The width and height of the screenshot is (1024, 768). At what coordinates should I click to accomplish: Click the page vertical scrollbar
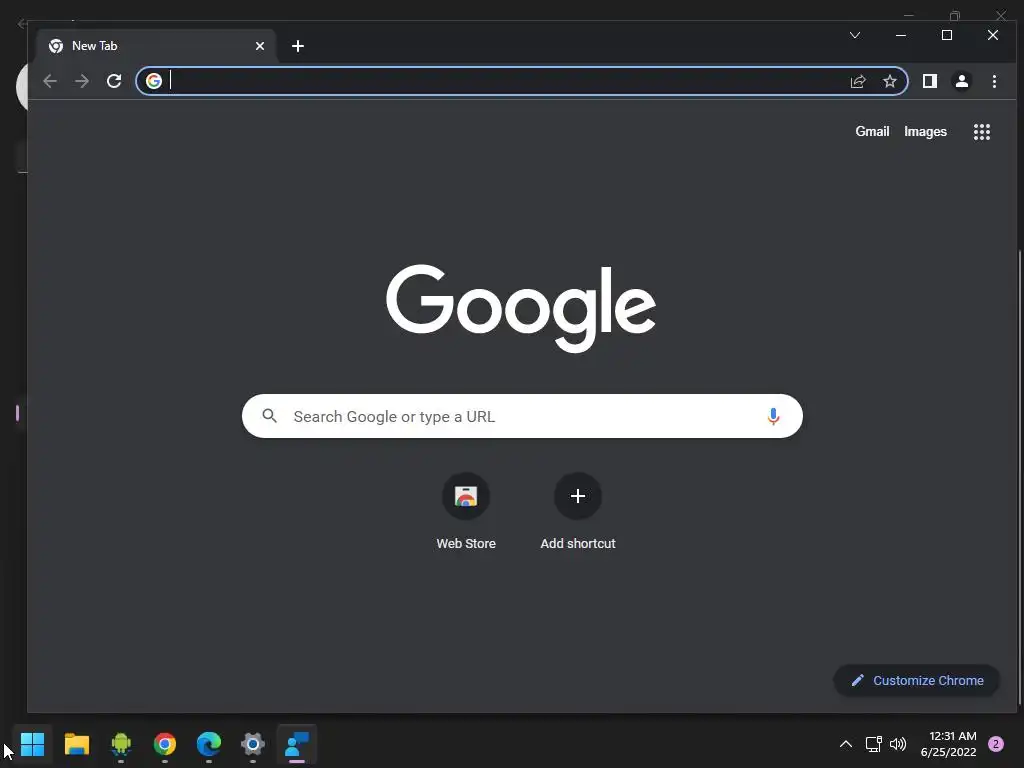tap(1020, 477)
